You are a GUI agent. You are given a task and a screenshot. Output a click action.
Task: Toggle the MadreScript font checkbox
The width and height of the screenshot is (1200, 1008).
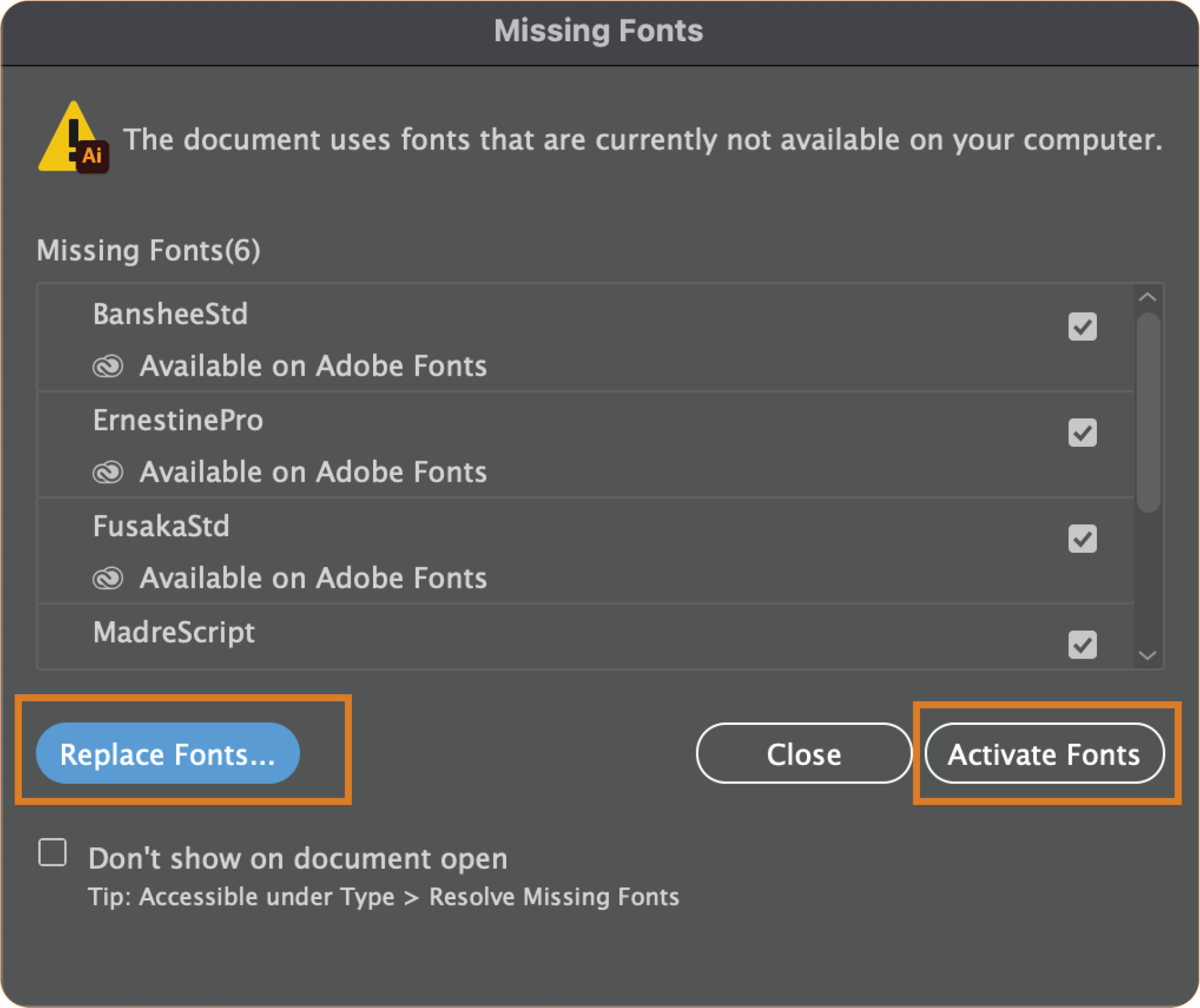(1083, 645)
